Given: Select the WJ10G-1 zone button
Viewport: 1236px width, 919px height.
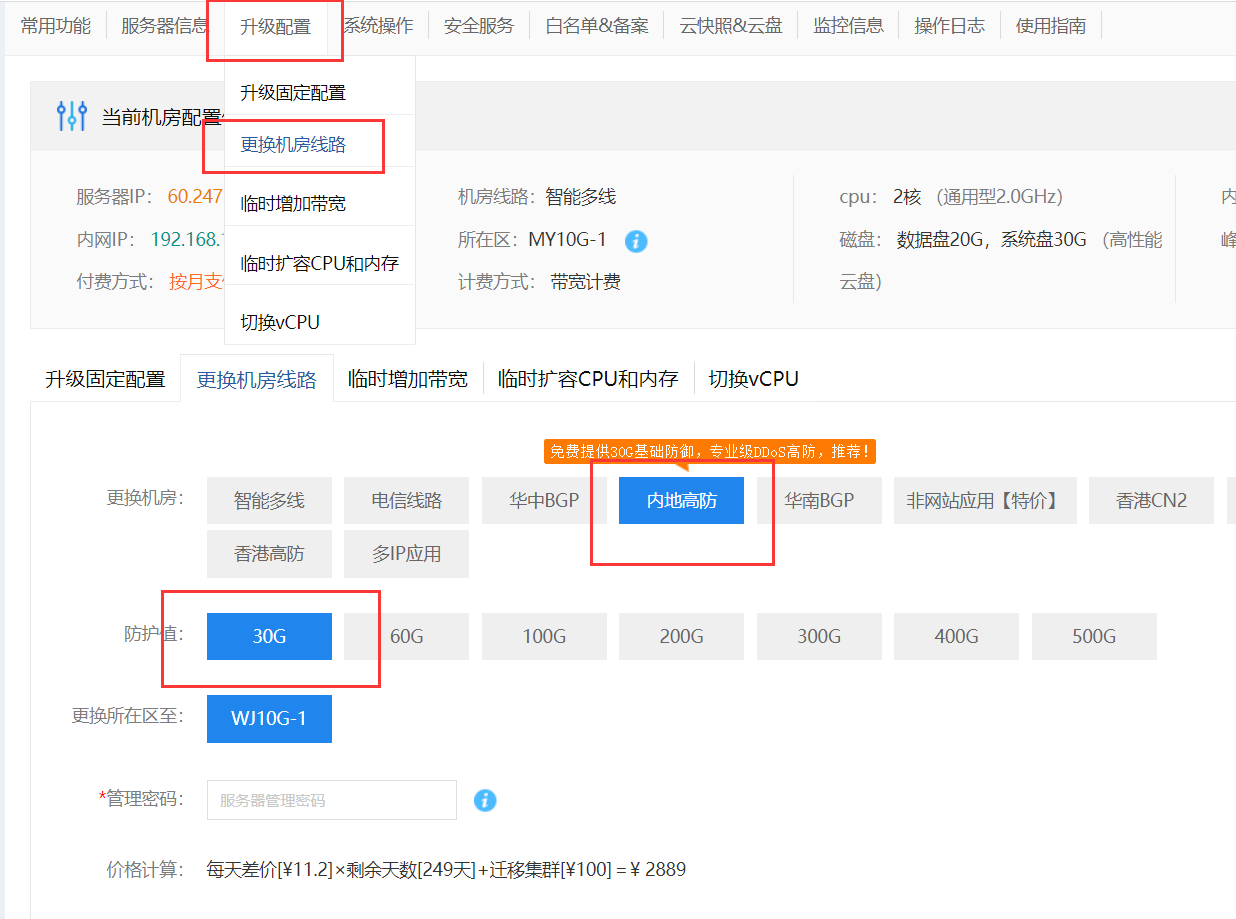Looking at the screenshot, I should 269,719.
